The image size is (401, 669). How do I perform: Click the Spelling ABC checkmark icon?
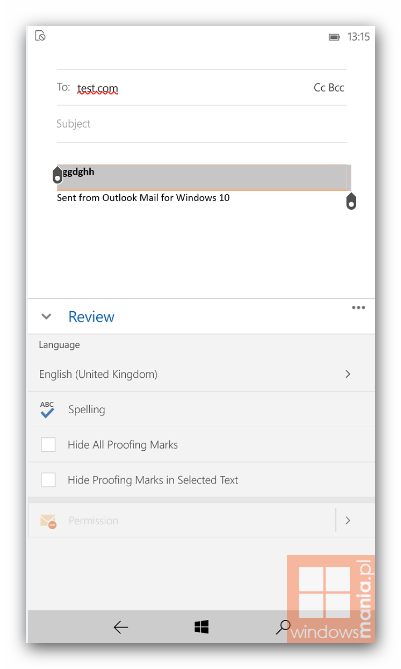[x=47, y=409]
